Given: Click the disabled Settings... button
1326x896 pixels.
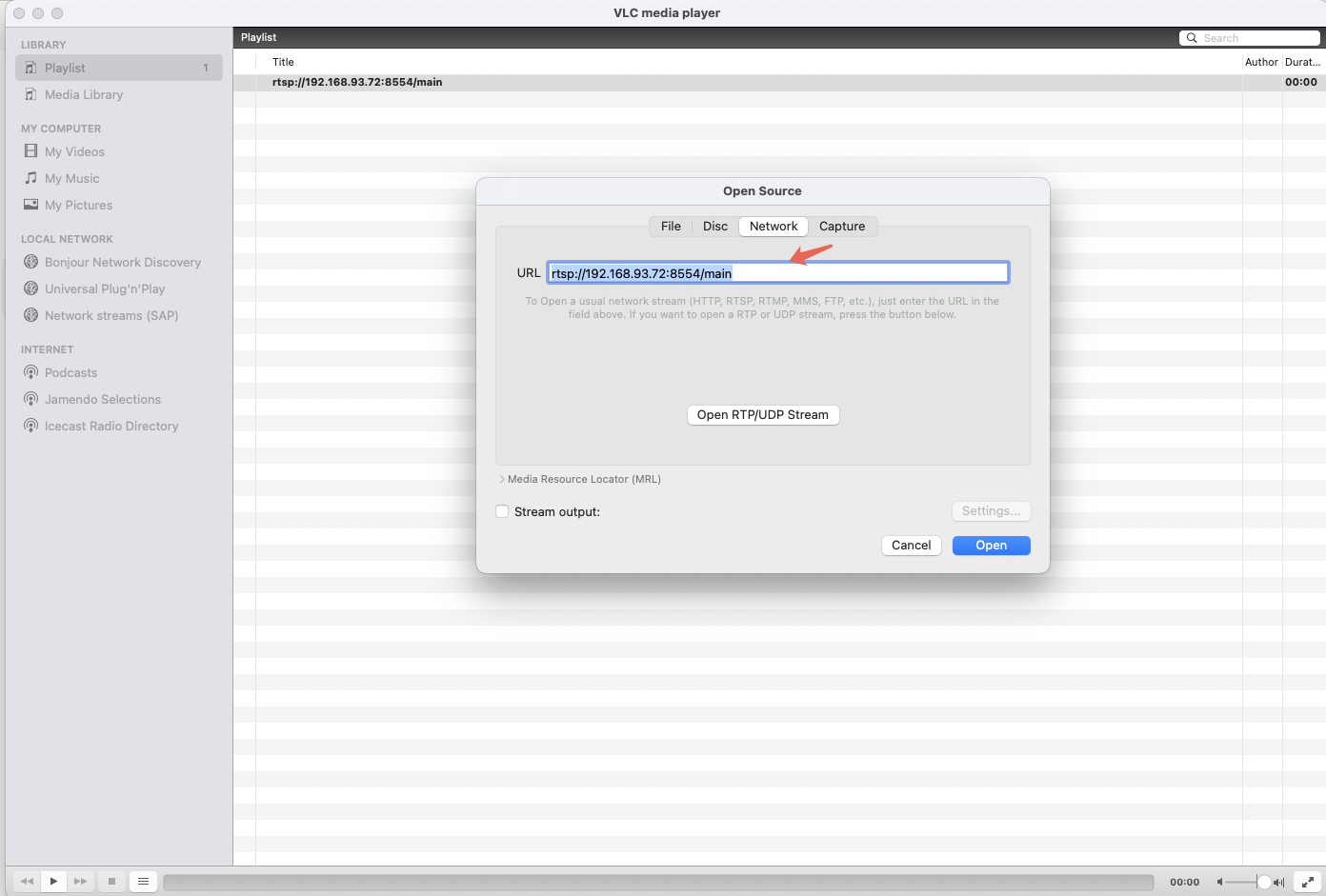Looking at the screenshot, I should coord(991,511).
